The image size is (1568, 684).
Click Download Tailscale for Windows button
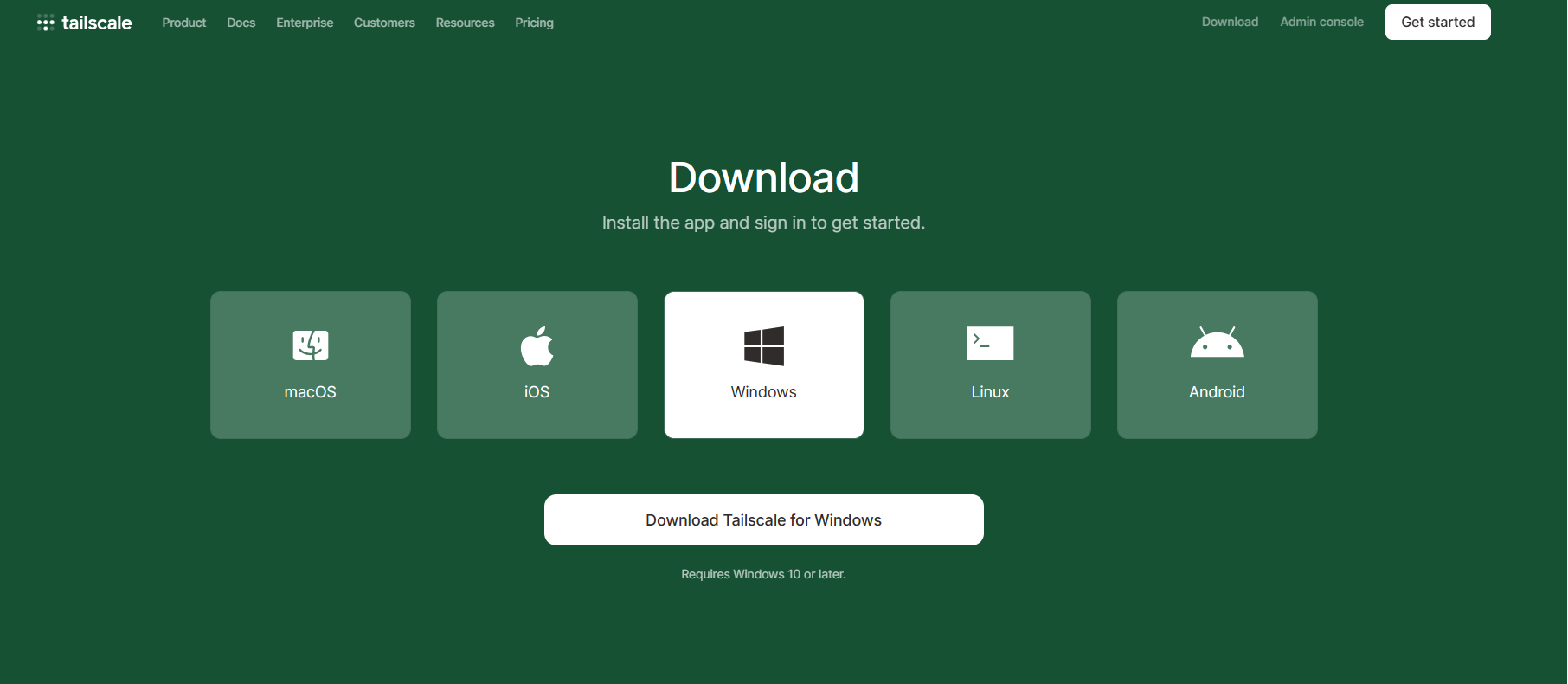(x=764, y=519)
